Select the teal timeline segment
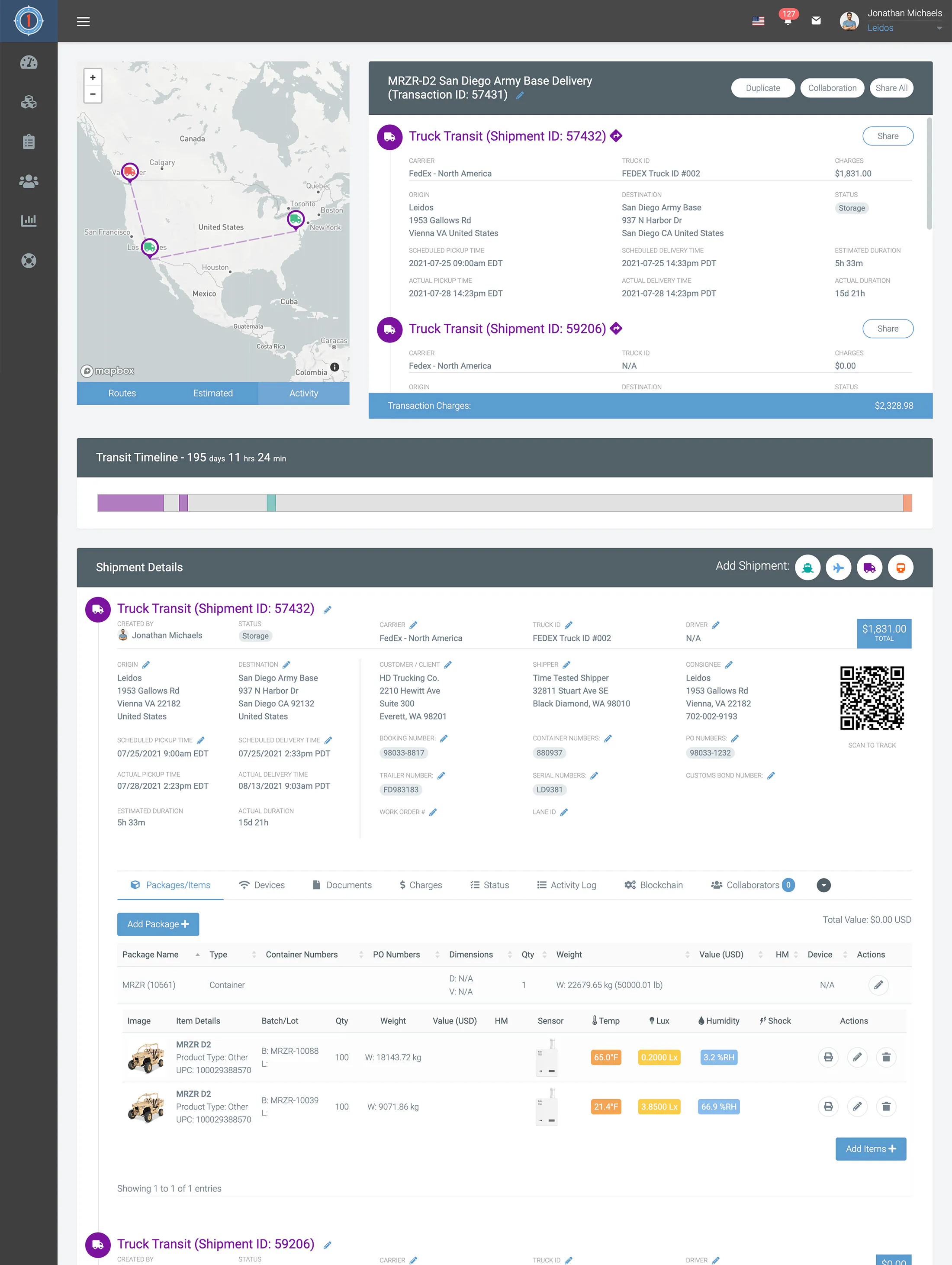This screenshot has height=1265, width=952. point(271,503)
